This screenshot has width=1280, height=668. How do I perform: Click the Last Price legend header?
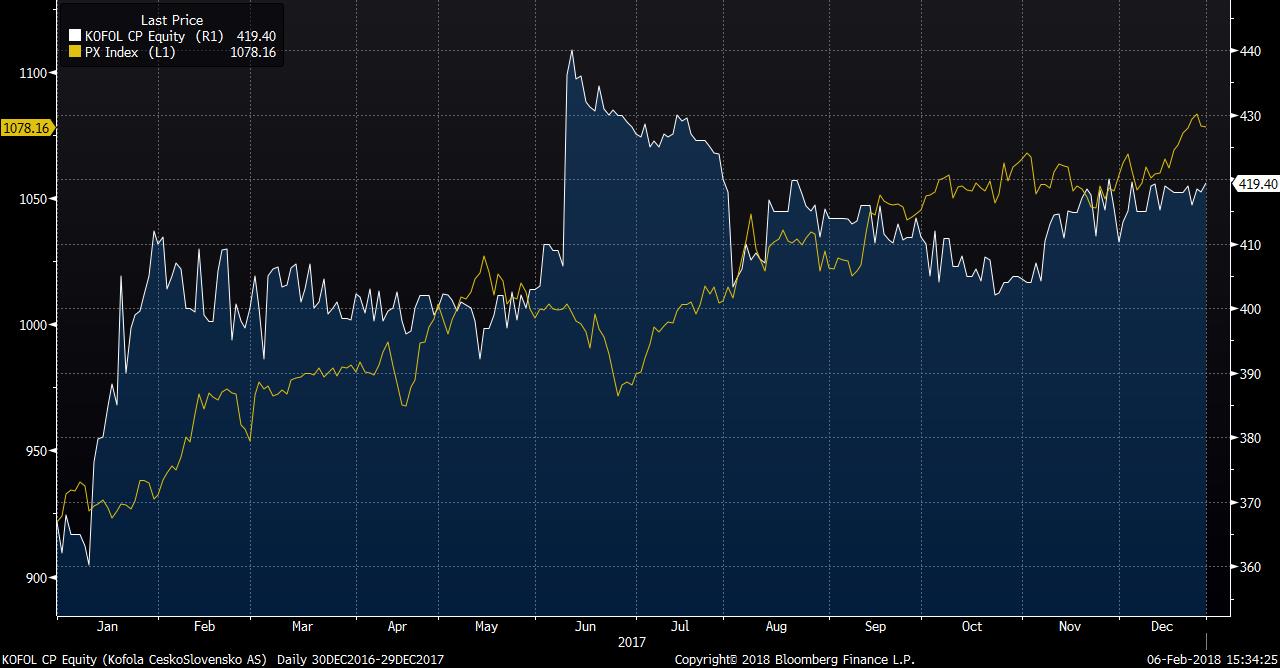[x=171, y=20]
